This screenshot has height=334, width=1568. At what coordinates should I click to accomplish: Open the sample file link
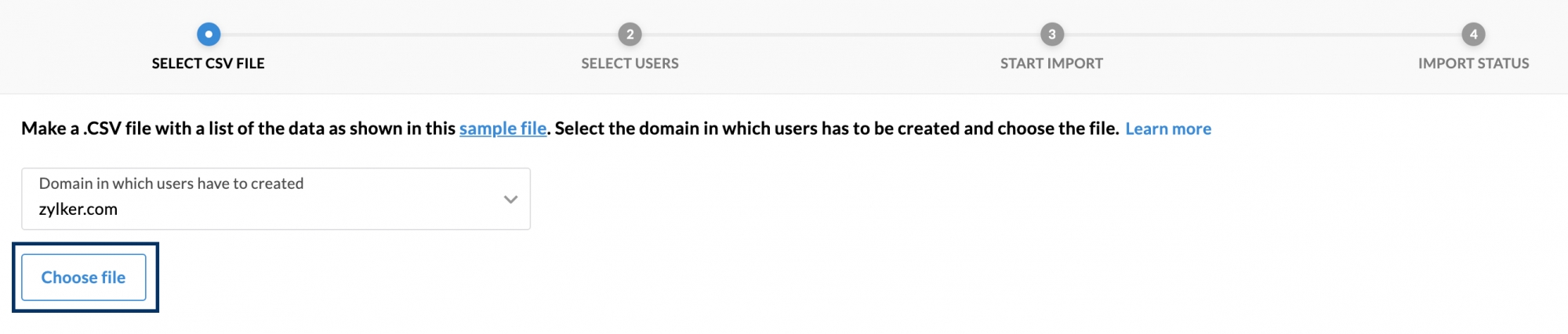pos(503,129)
